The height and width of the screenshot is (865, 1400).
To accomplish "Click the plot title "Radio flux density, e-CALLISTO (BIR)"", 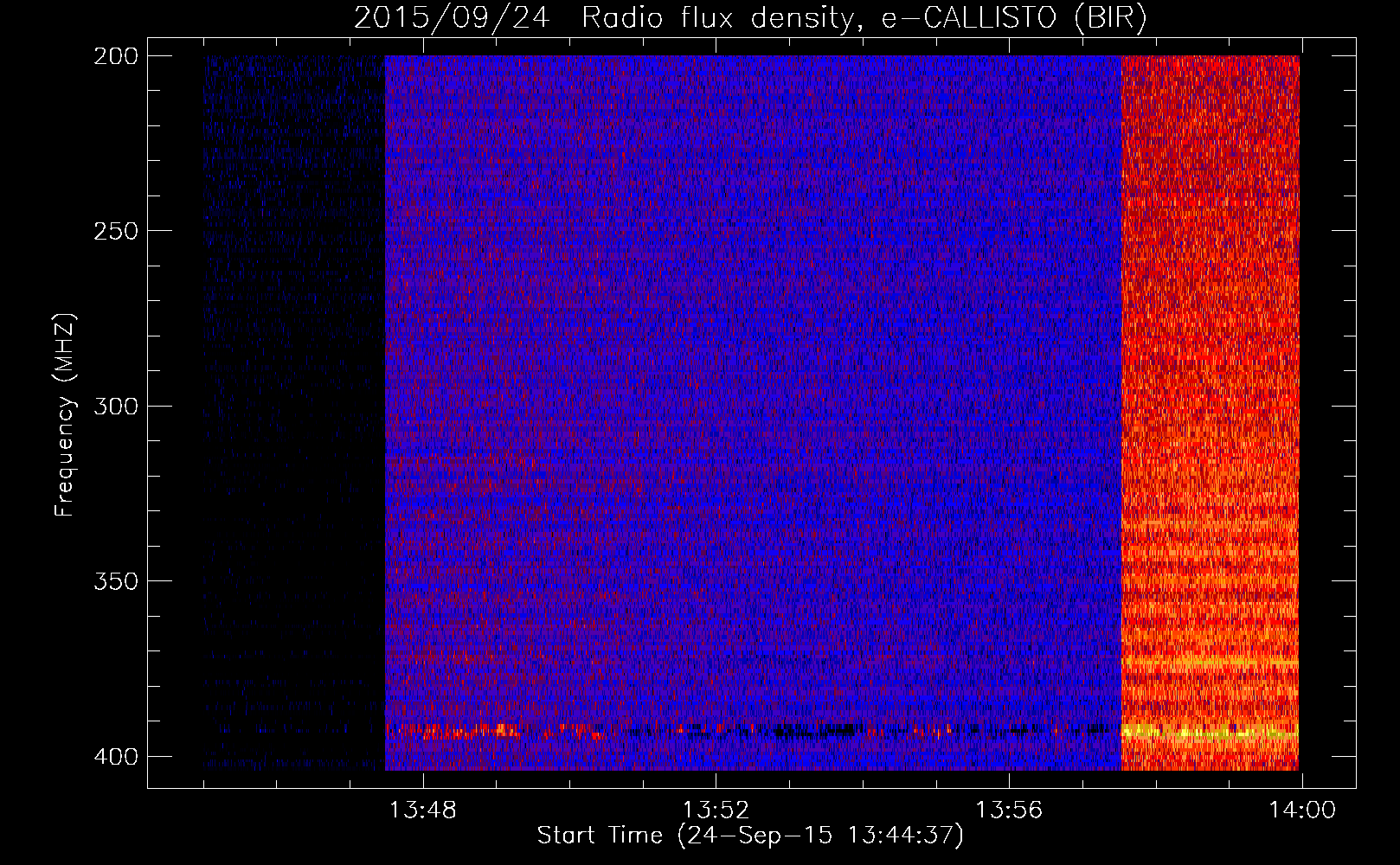I will tap(864, 17).
